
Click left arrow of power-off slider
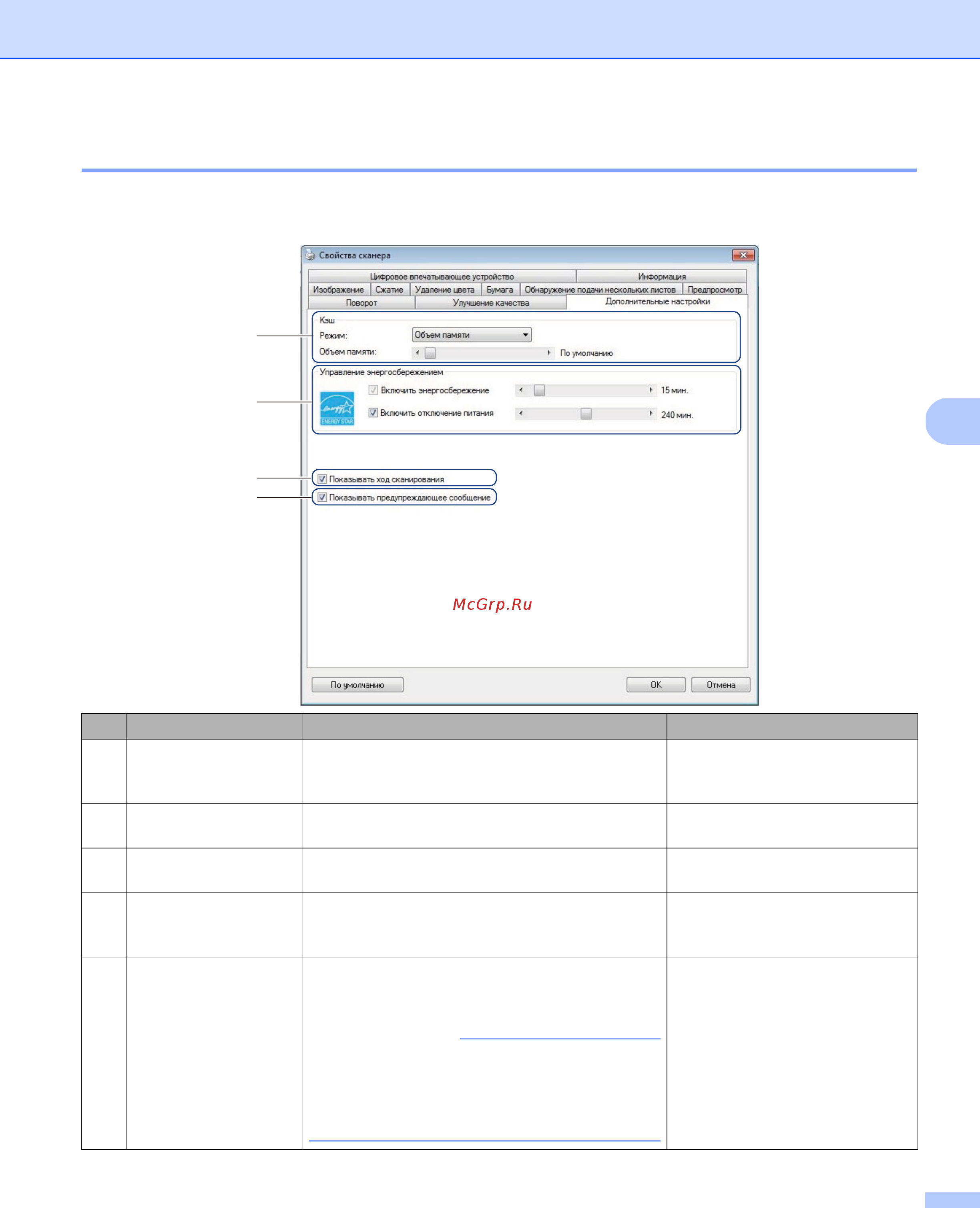[520, 414]
